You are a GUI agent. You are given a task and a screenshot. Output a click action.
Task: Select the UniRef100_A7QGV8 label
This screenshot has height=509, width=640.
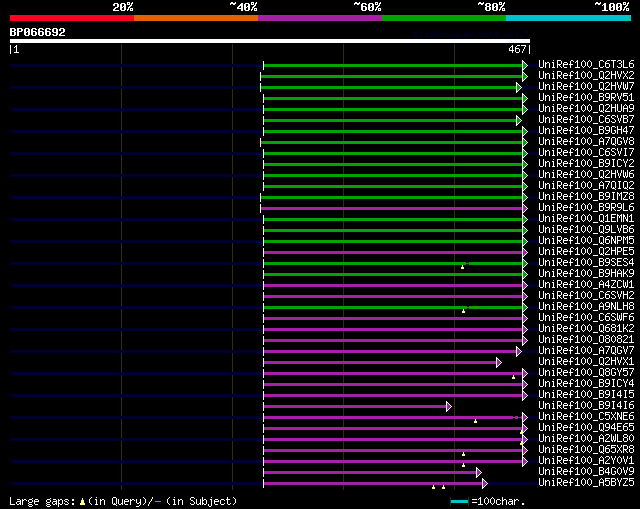point(586,142)
